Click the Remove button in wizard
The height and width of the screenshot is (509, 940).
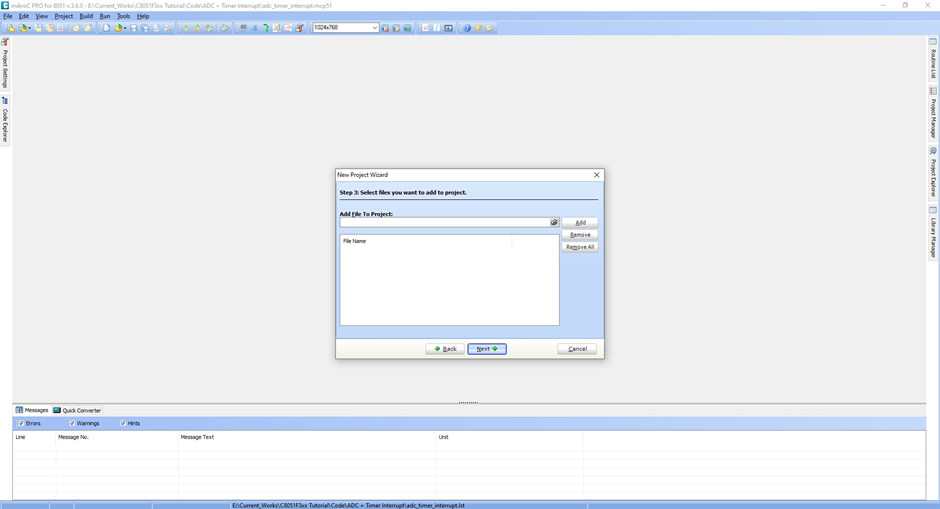click(x=580, y=235)
